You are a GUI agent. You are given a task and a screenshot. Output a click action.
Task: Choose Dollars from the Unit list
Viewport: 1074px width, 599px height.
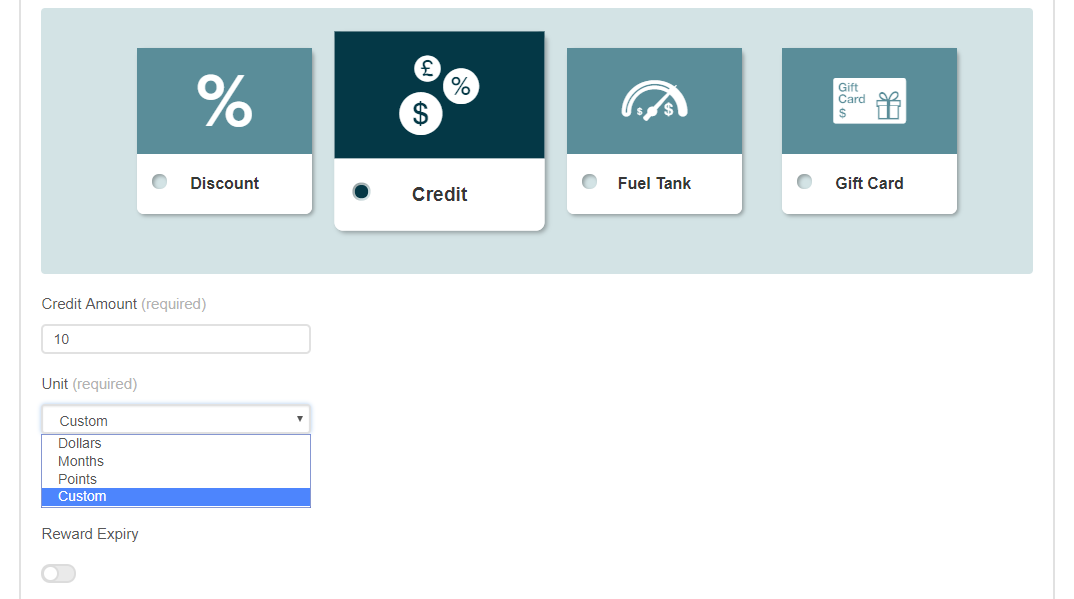(x=80, y=443)
